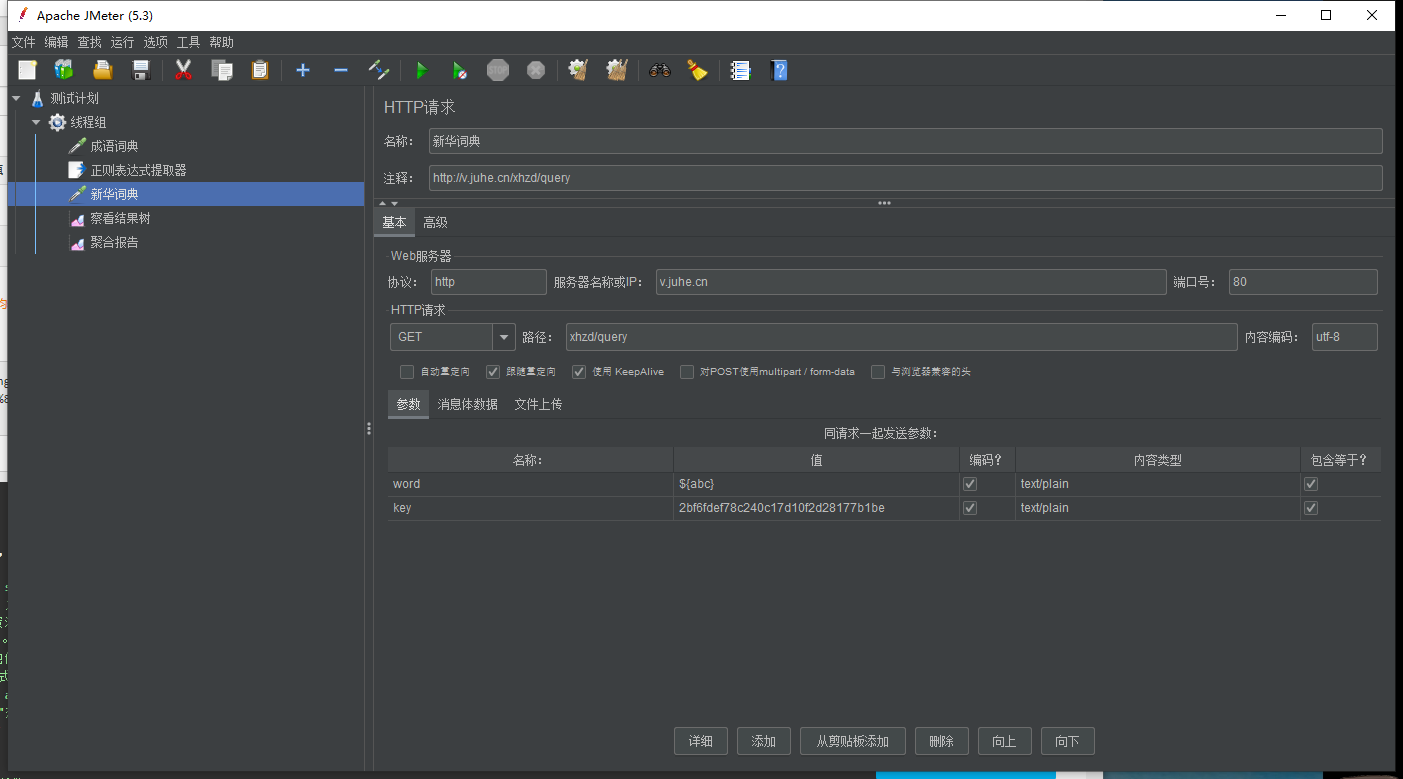Click the 详细 button

point(700,741)
